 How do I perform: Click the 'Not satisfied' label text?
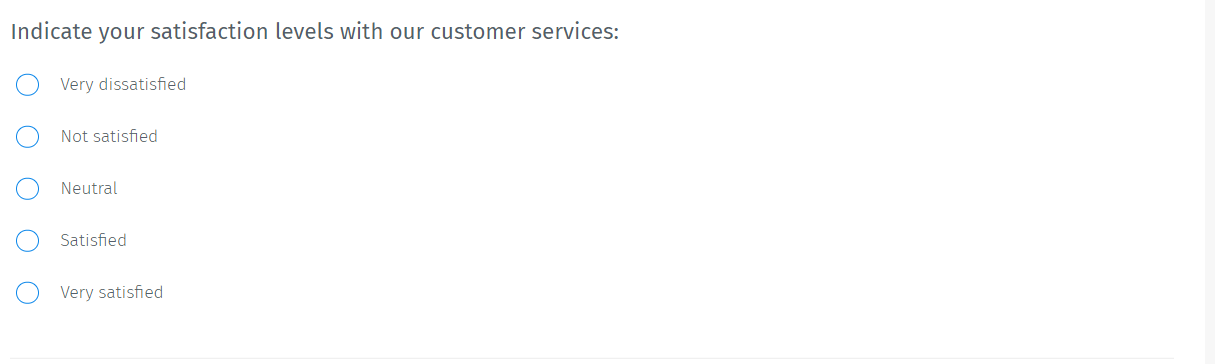tap(109, 136)
